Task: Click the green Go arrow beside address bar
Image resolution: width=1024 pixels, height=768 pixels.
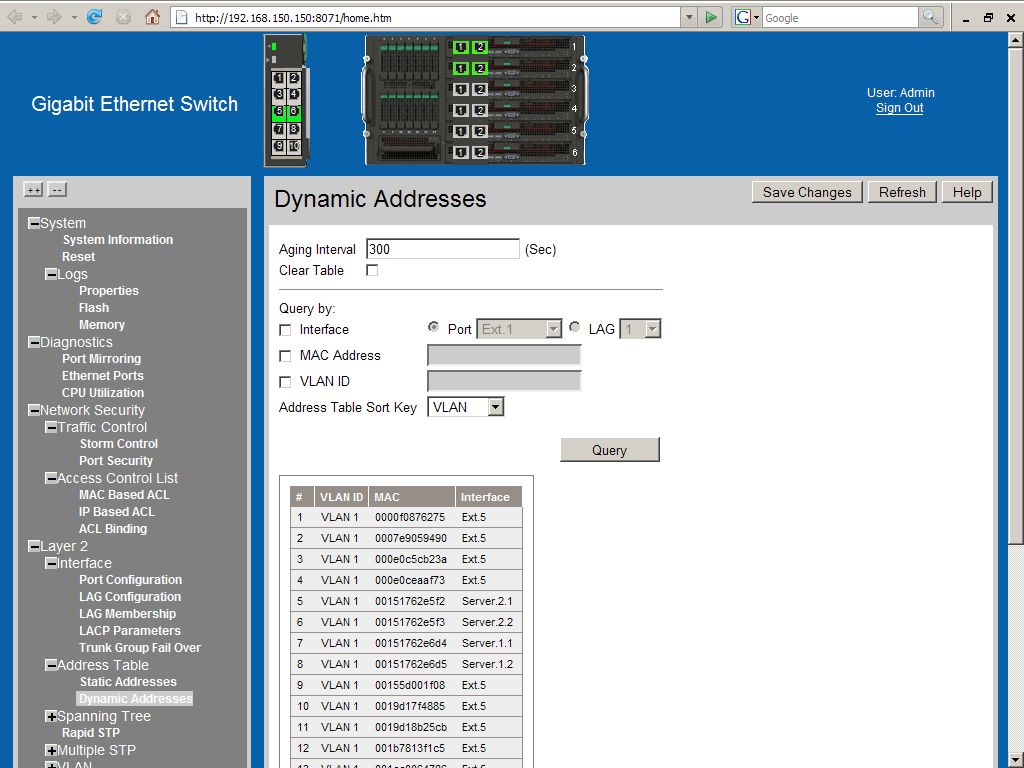Action: tap(710, 17)
